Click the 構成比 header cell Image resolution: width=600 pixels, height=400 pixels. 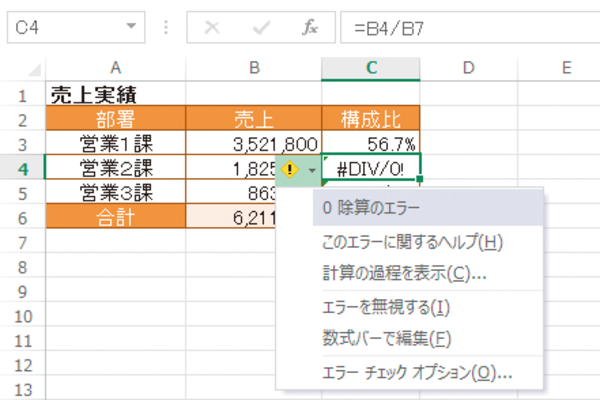[371, 119]
